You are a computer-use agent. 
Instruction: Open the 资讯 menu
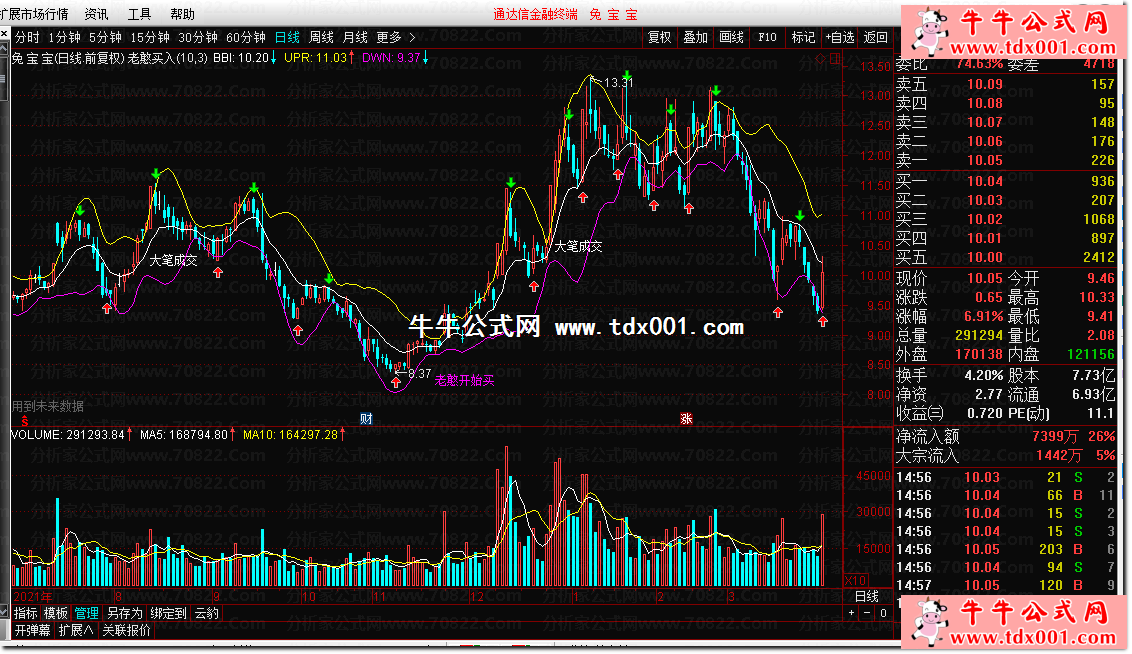[97, 14]
